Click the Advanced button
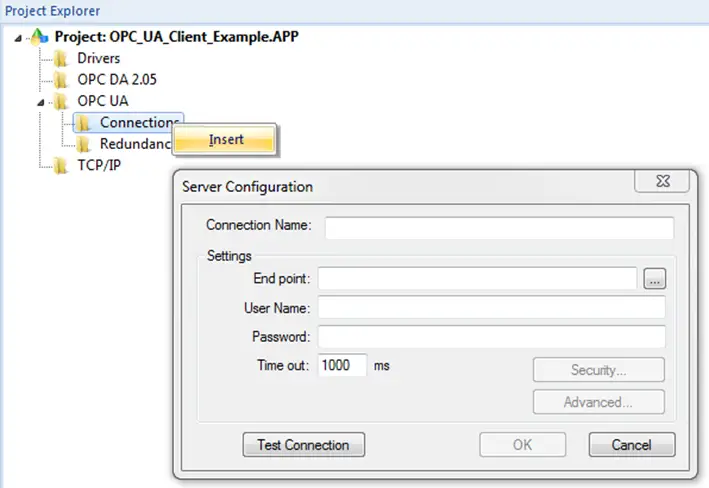Image resolution: width=709 pixels, height=488 pixels. (599, 402)
